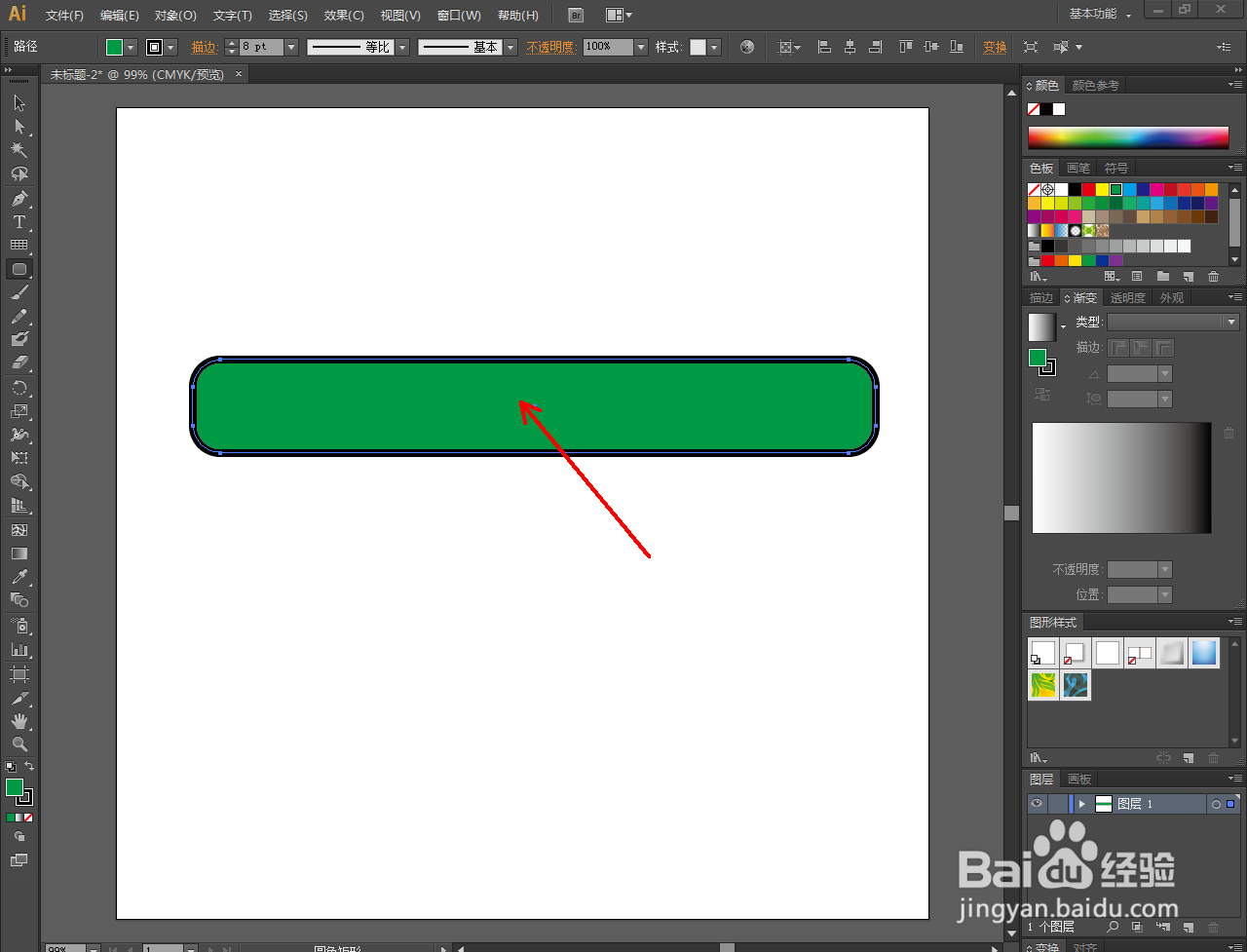
Task: Open 基本功能 workspace switcher
Action: point(1100,14)
